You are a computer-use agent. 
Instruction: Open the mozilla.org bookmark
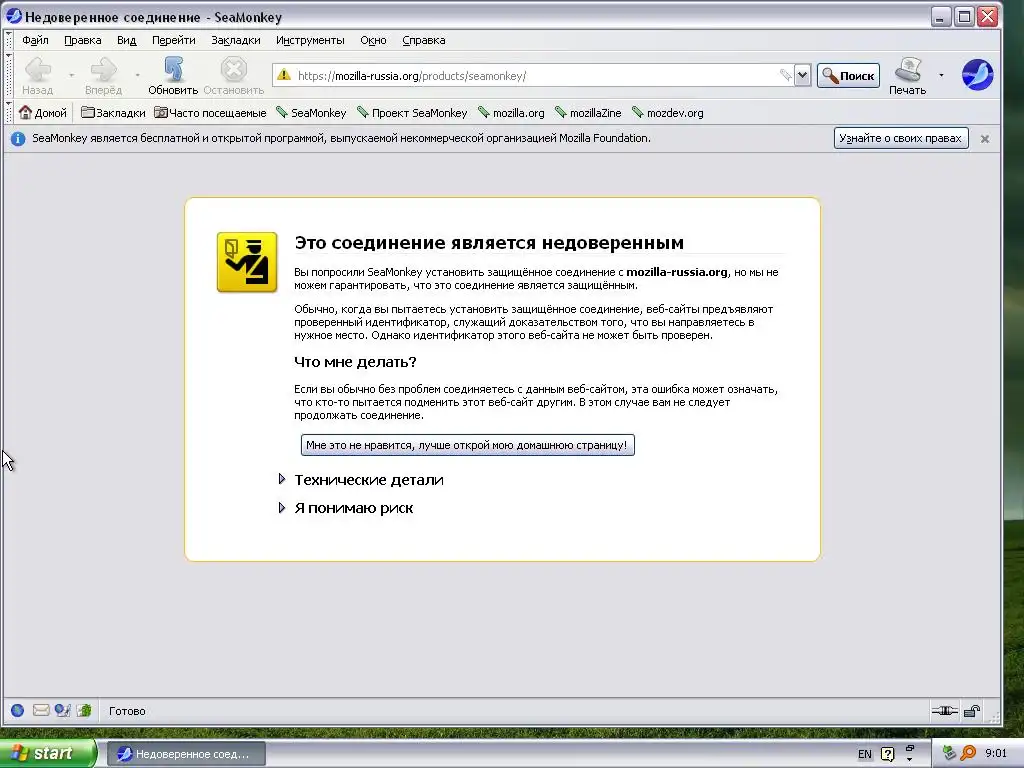[x=511, y=113]
